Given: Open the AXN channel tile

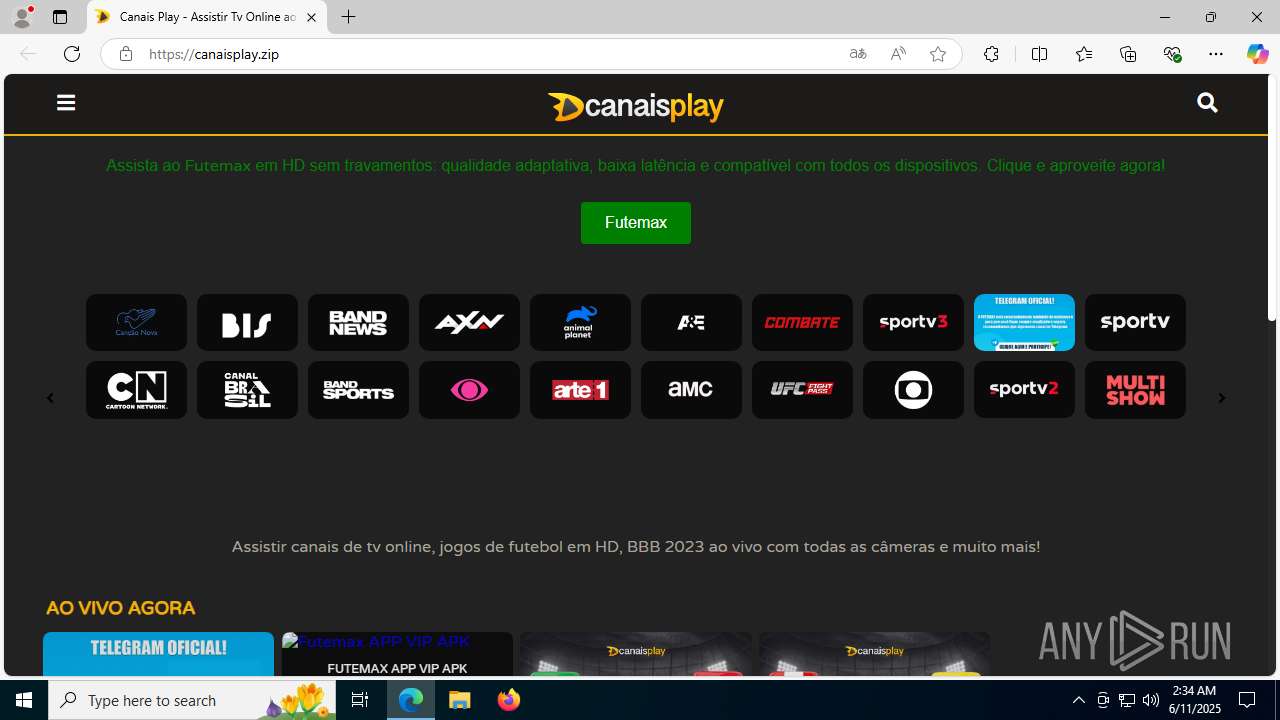Looking at the screenshot, I should pyautogui.click(x=469, y=322).
